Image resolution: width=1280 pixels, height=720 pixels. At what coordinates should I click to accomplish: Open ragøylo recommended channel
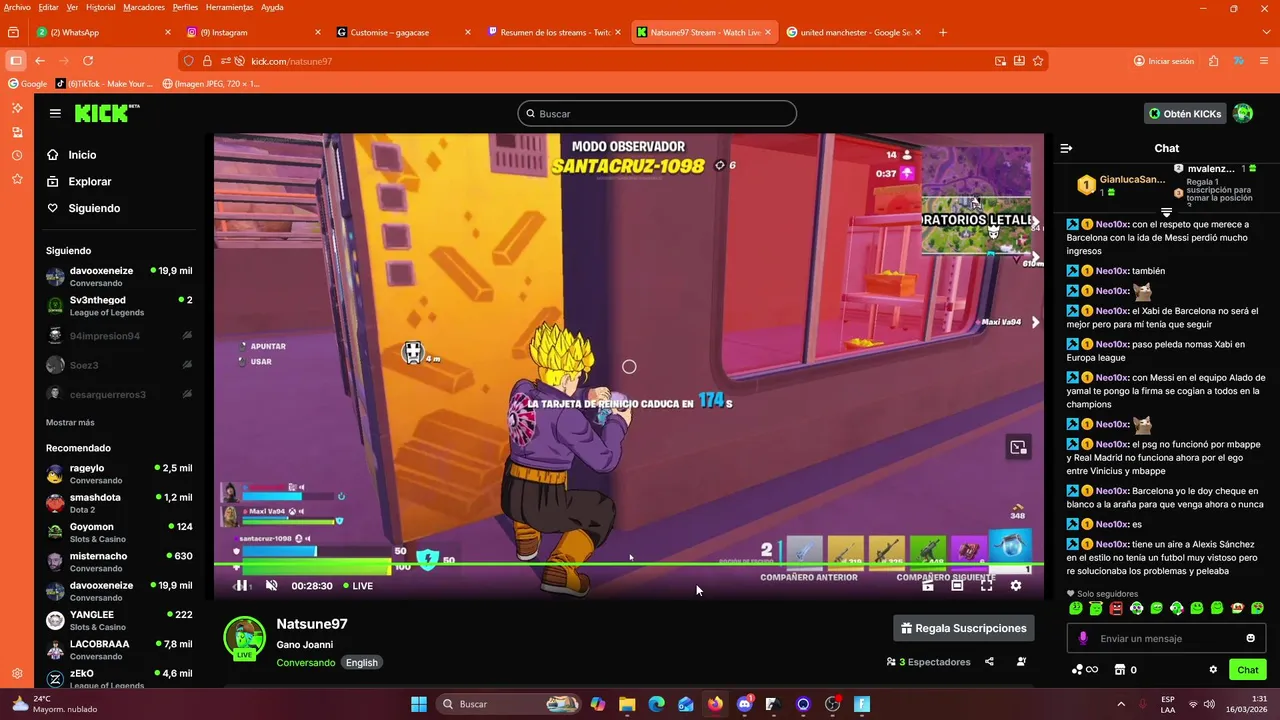(x=119, y=474)
